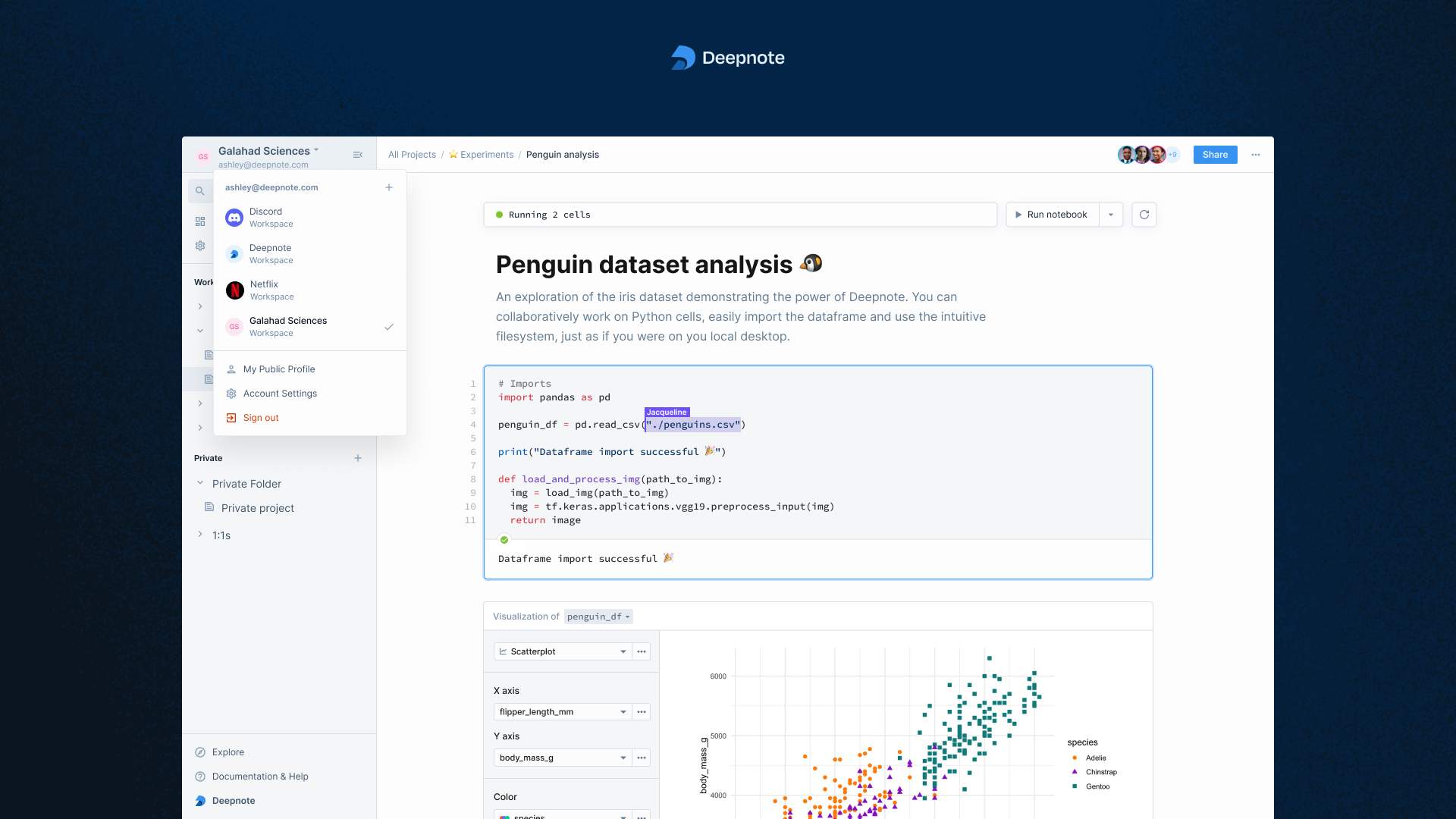Click the Documentation & Help question icon
The image size is (1456, 819).
click(x=200, y=777)
